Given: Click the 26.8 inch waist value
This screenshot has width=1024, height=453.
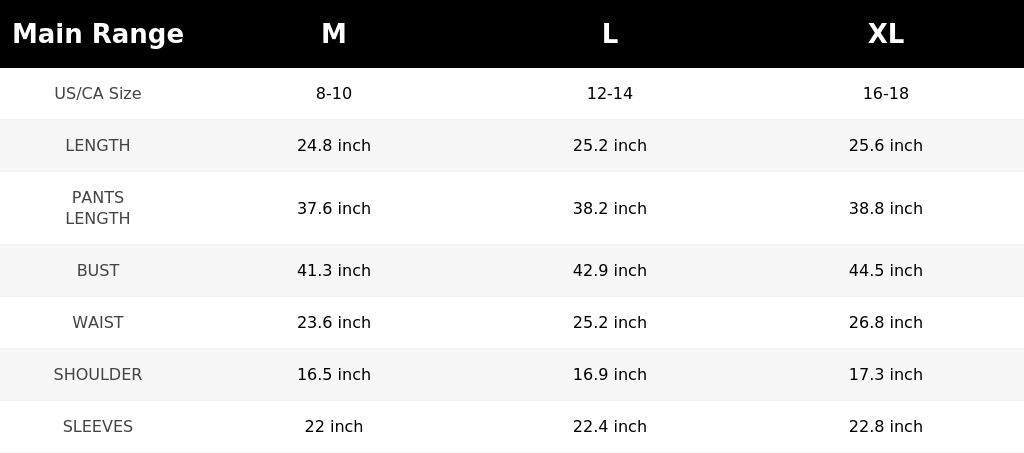Looking at the screenshot, I should pyautogui.click(x=886, y=322).
